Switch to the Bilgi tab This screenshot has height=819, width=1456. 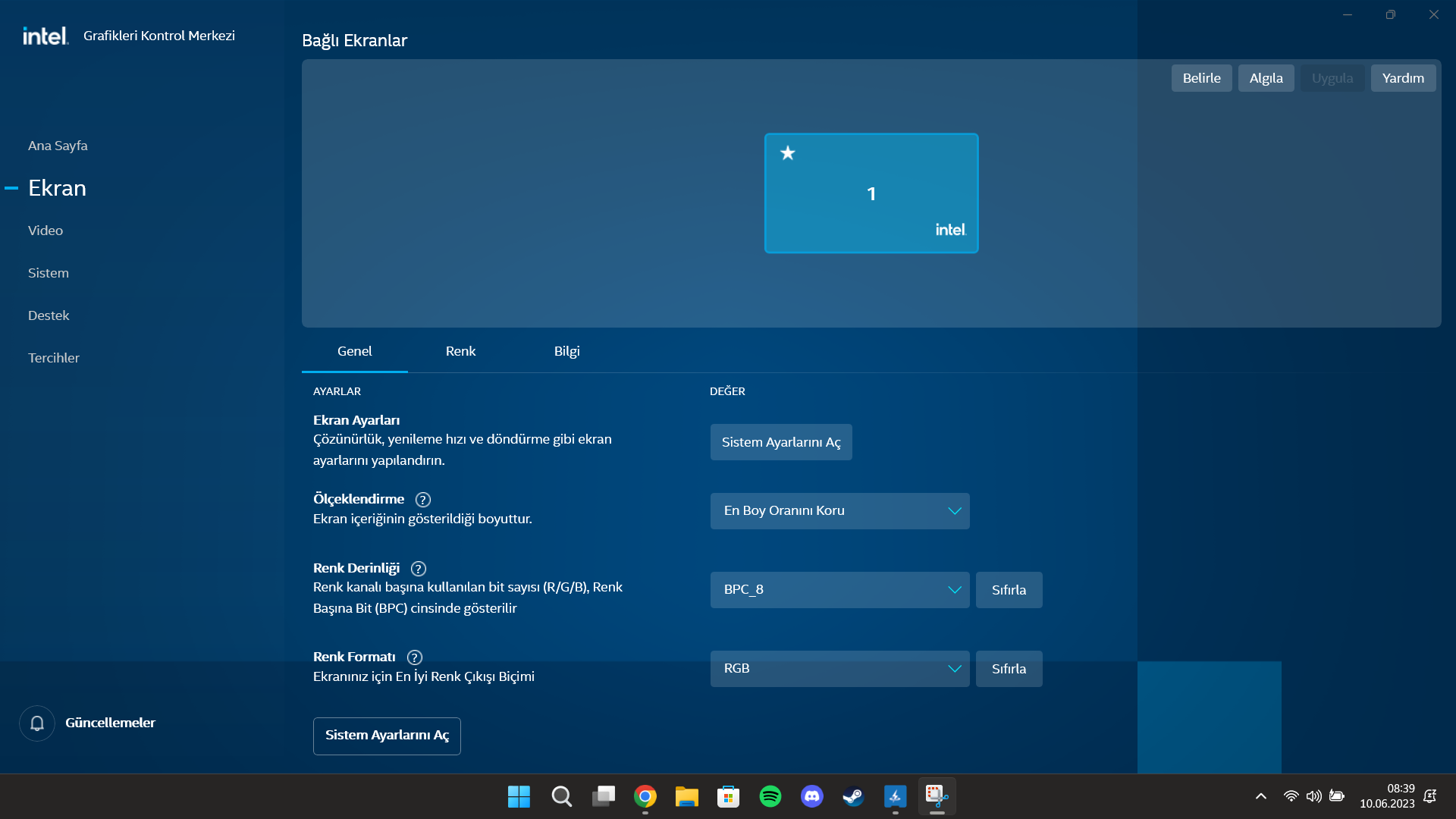(x=566, y=351)
